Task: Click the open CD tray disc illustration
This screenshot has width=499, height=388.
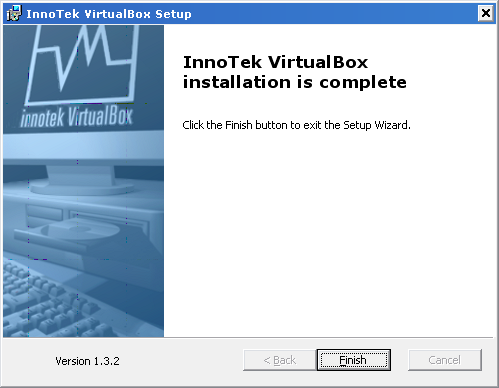Action: coord(80,230)
